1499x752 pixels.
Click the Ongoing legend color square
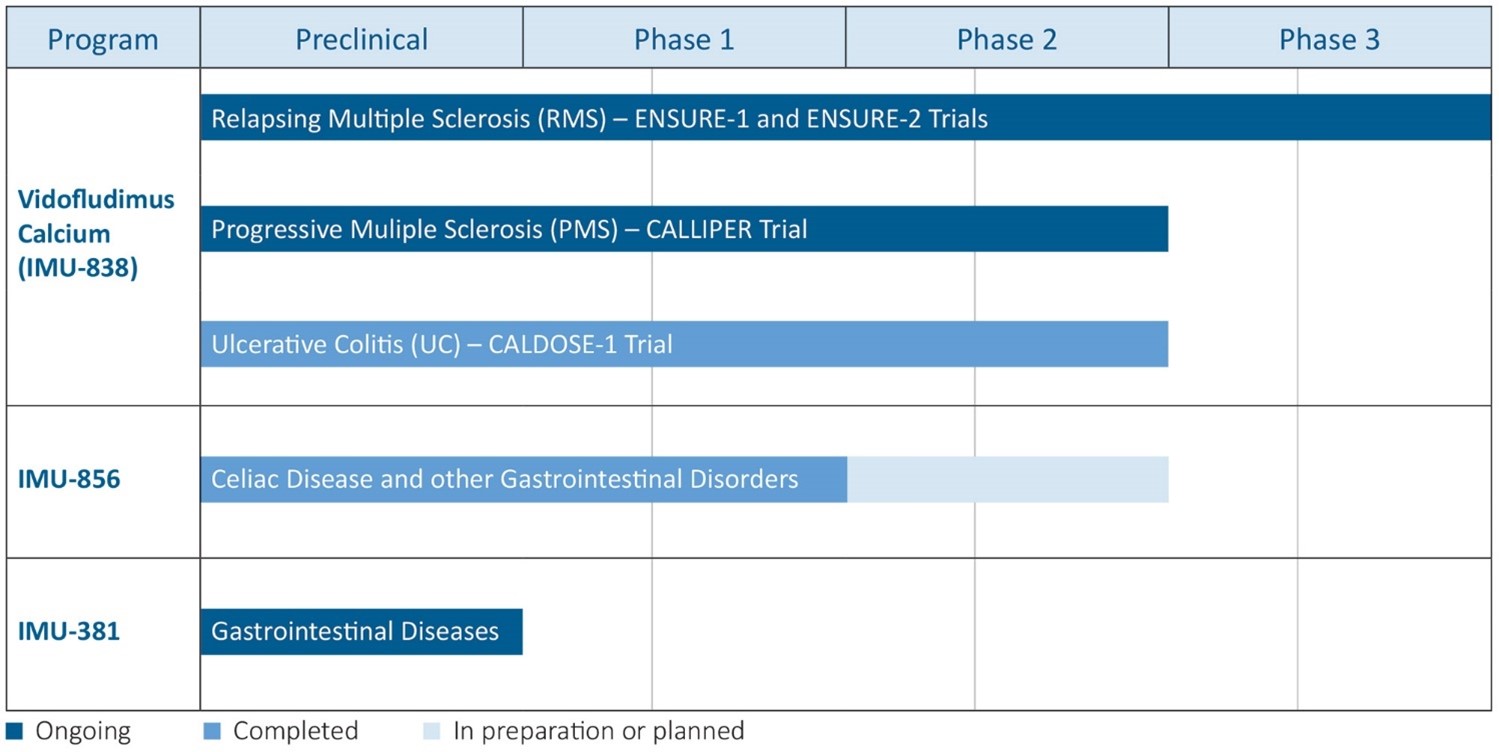coord(13,730)
